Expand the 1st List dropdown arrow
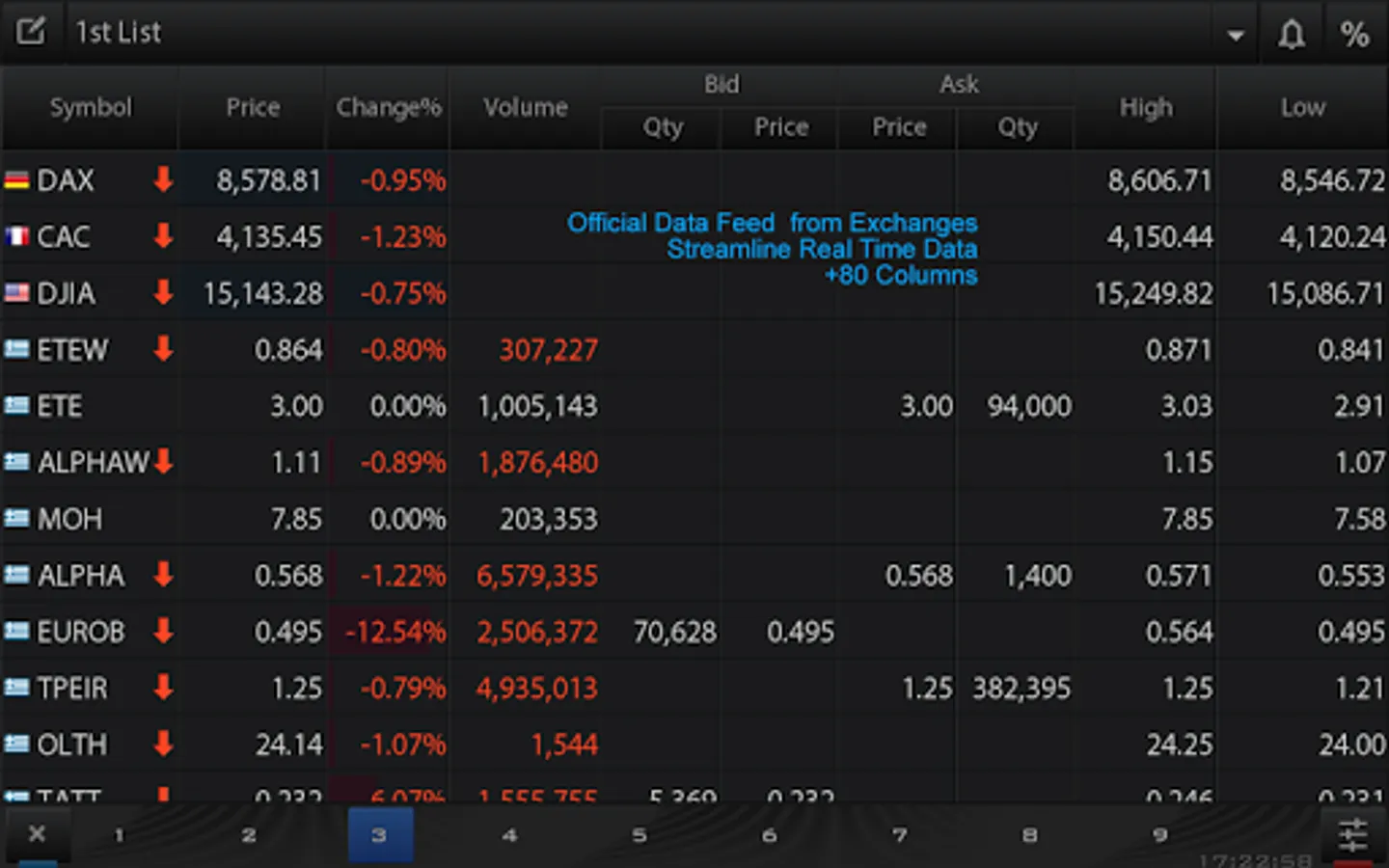This screenshot has width=1389, height=868. [1235, 36]
